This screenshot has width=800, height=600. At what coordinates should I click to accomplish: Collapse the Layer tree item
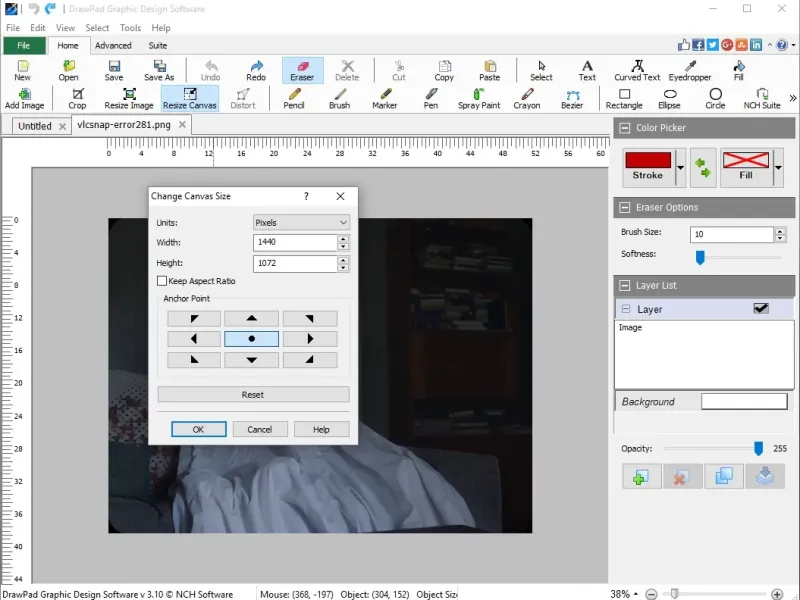click(x=626, y=309)
